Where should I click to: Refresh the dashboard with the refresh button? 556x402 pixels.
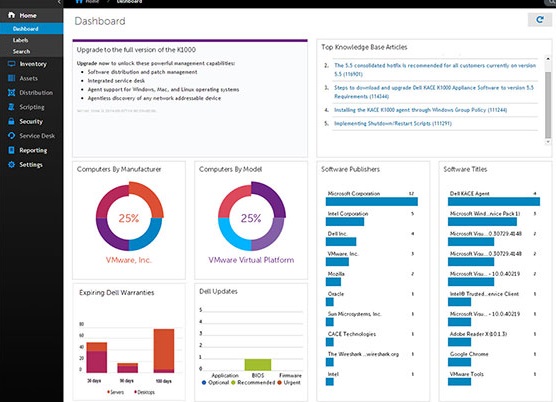[x=540, y=19]
